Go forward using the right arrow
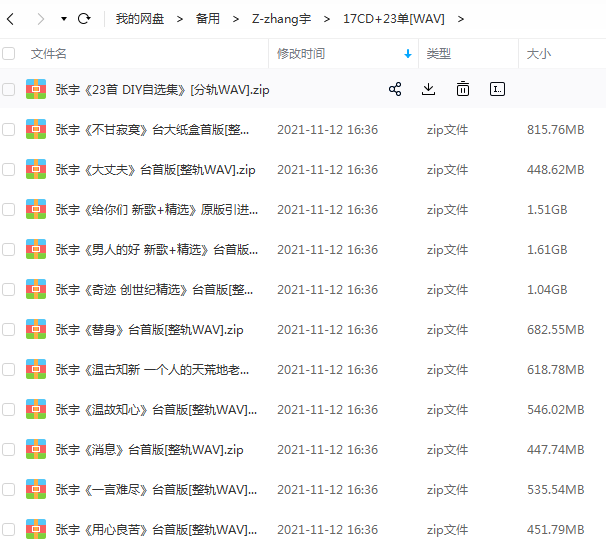Image resolution: width=606 pixels, height=548 pixels. point(40,19)
